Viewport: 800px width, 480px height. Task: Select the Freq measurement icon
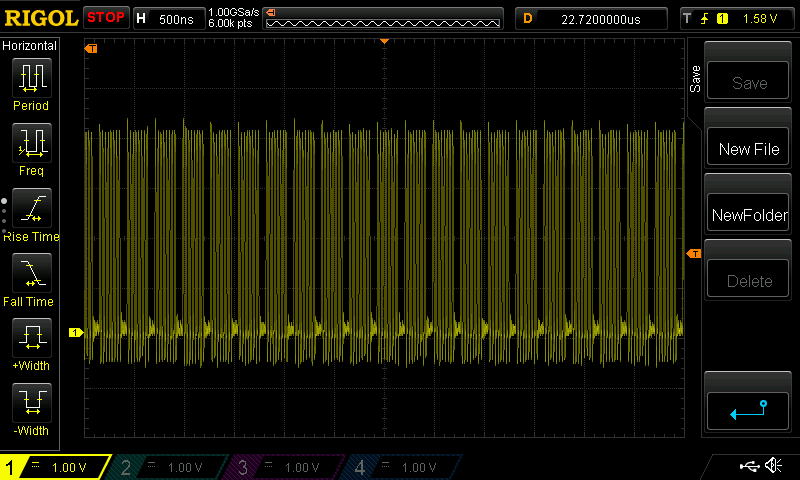(x=30, y=143)
